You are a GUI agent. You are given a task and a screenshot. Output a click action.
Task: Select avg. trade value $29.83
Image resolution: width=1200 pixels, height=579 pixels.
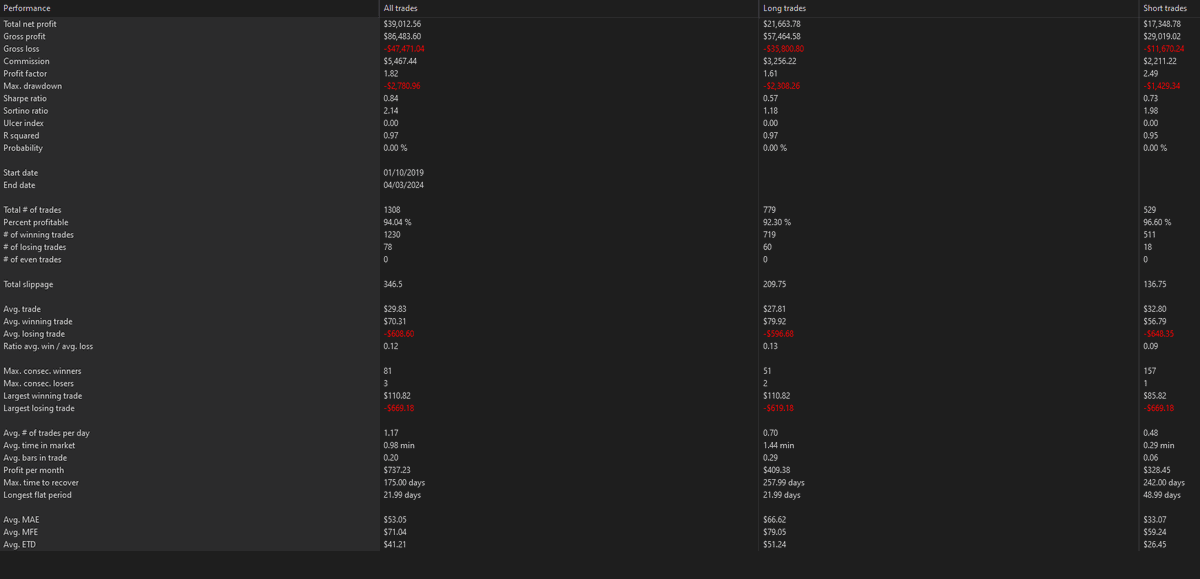point(395,309)
